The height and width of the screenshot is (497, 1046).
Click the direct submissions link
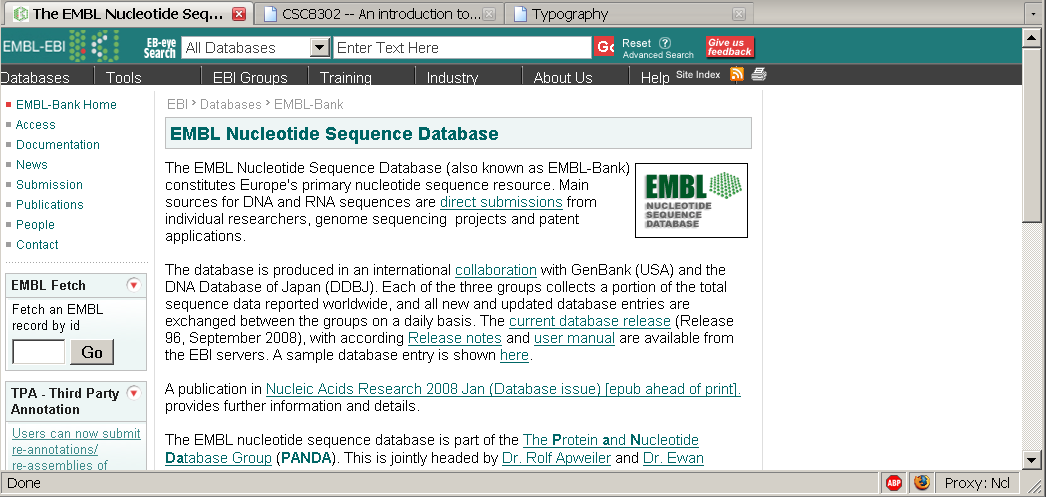click(501, 202)
